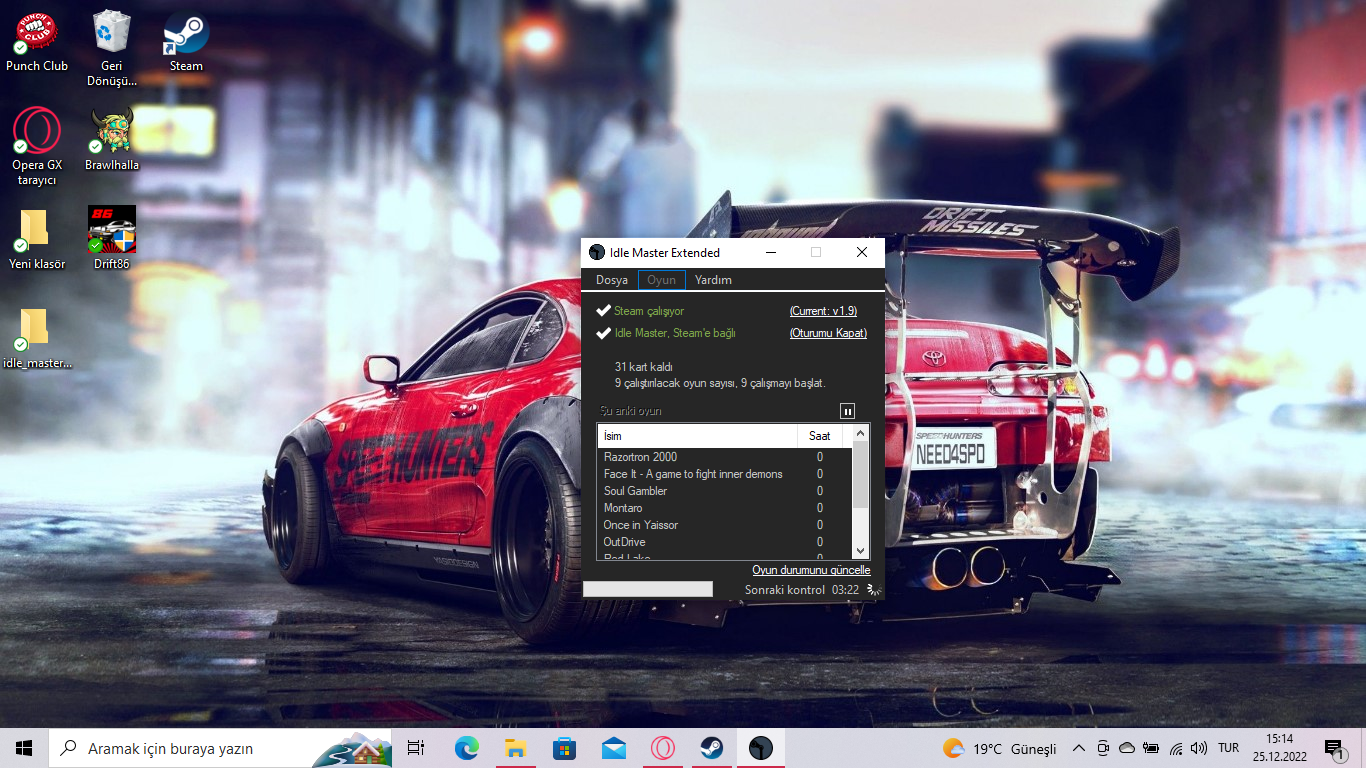This screenshot has width=1366, height=768.
Task: Open the notification center icon
Action: (x=1334, y=748)
